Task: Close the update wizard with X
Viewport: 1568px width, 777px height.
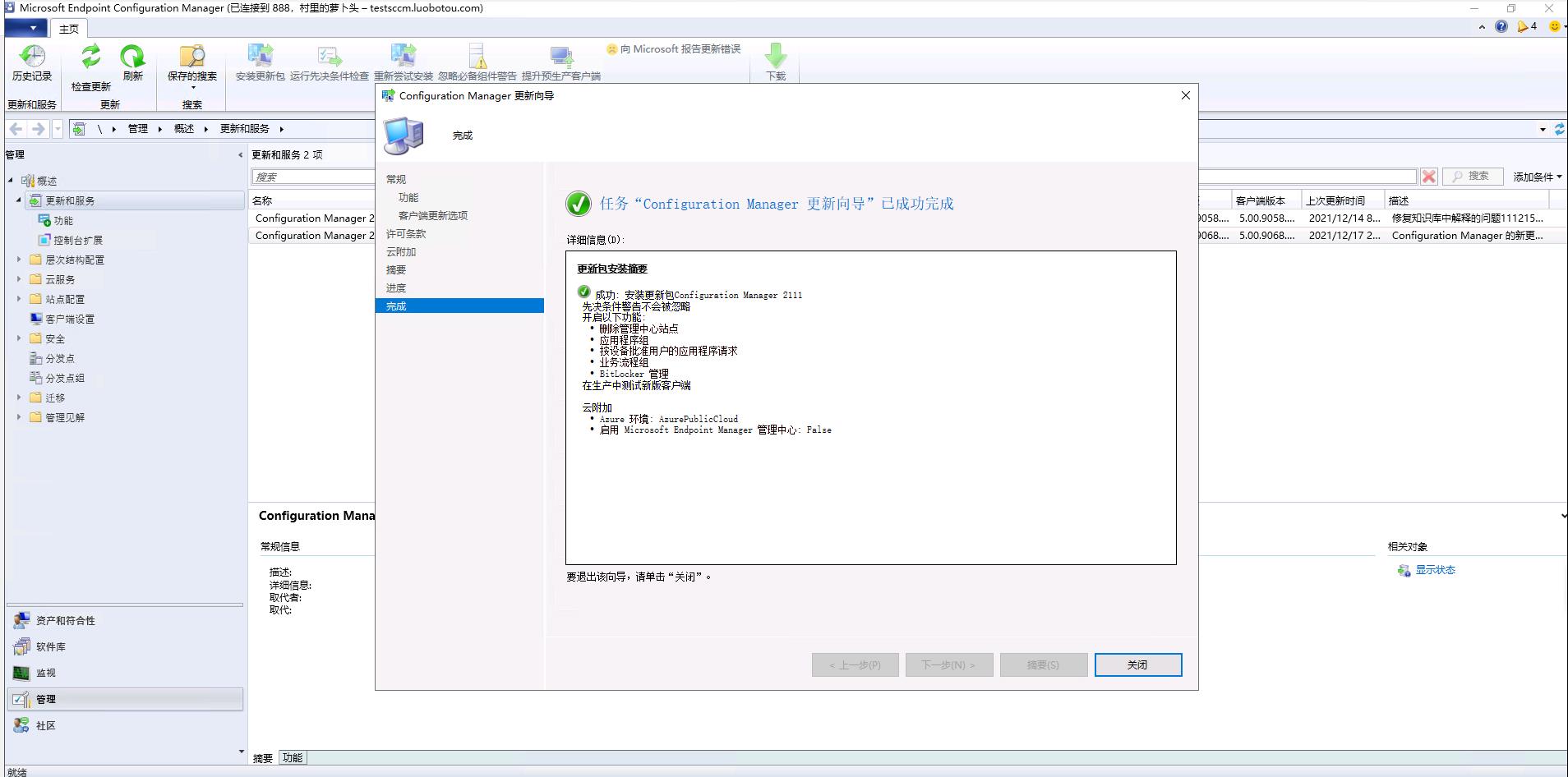Action: tap(1185, 95)
